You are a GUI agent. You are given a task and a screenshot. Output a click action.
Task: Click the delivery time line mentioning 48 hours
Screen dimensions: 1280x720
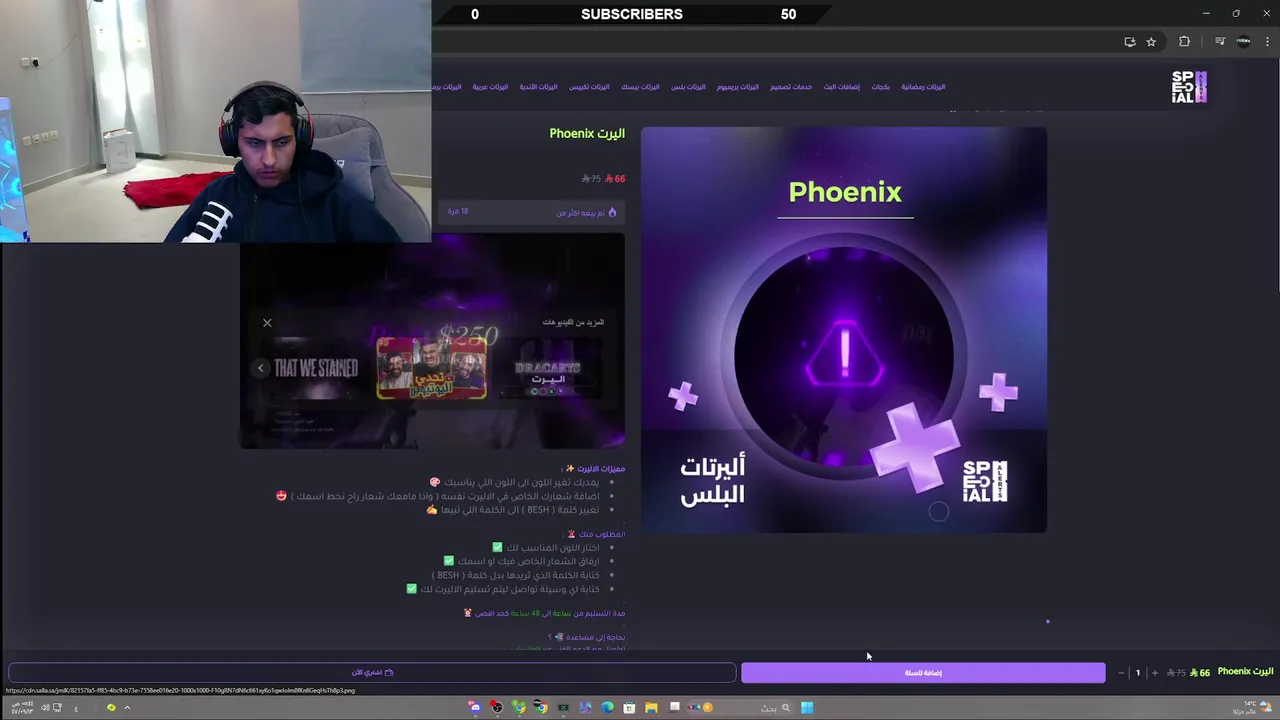[x=545, y=613]
